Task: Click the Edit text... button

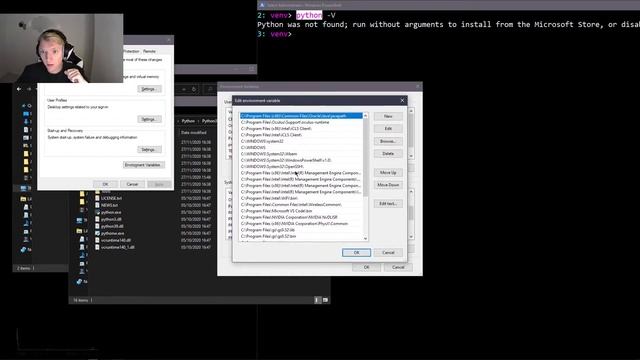Action: (x=388, y=204)
